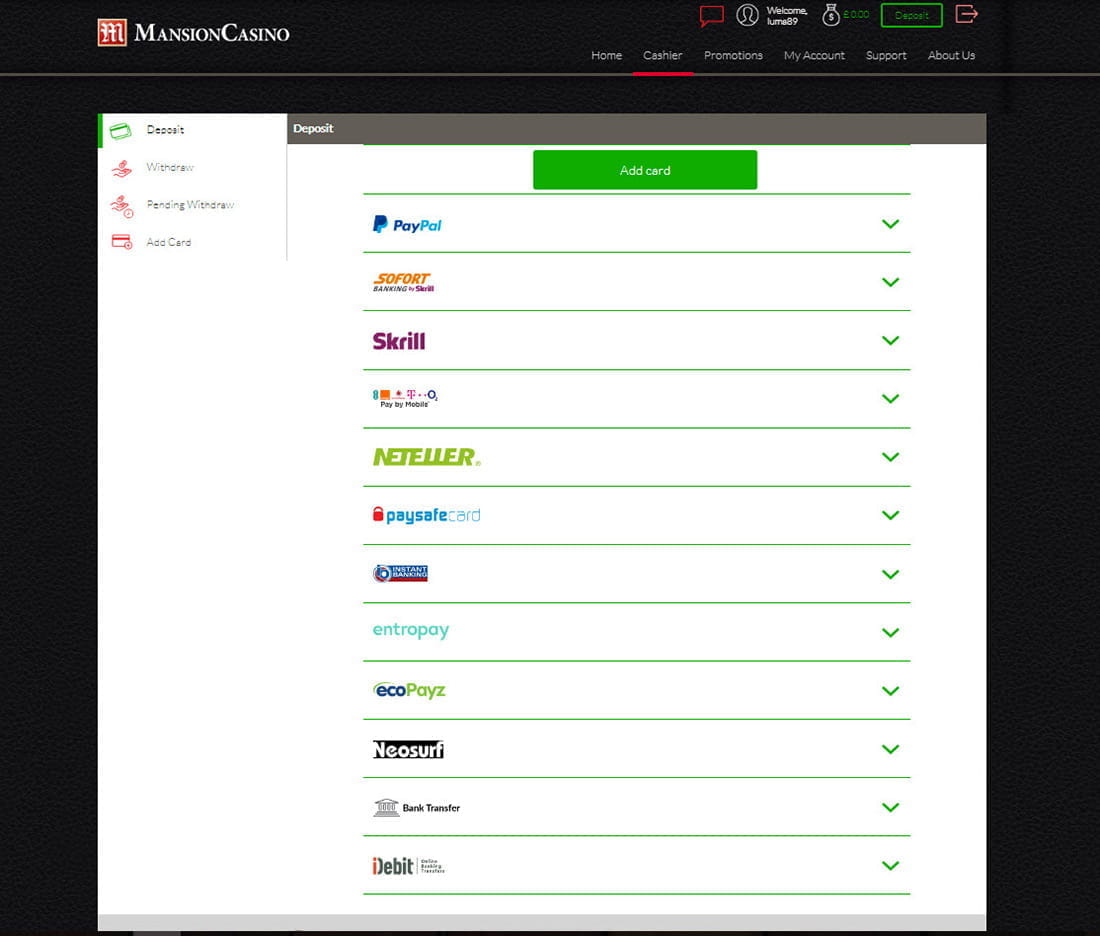Screen dimensions: 1100x936
Task: Select Pending Withdraw text in sidebar
Action: (x=190, y=205)
